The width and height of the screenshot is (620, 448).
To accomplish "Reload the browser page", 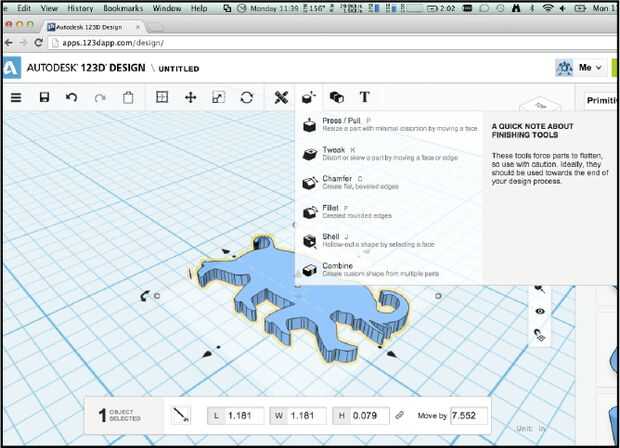I will (x=38, y=43).
